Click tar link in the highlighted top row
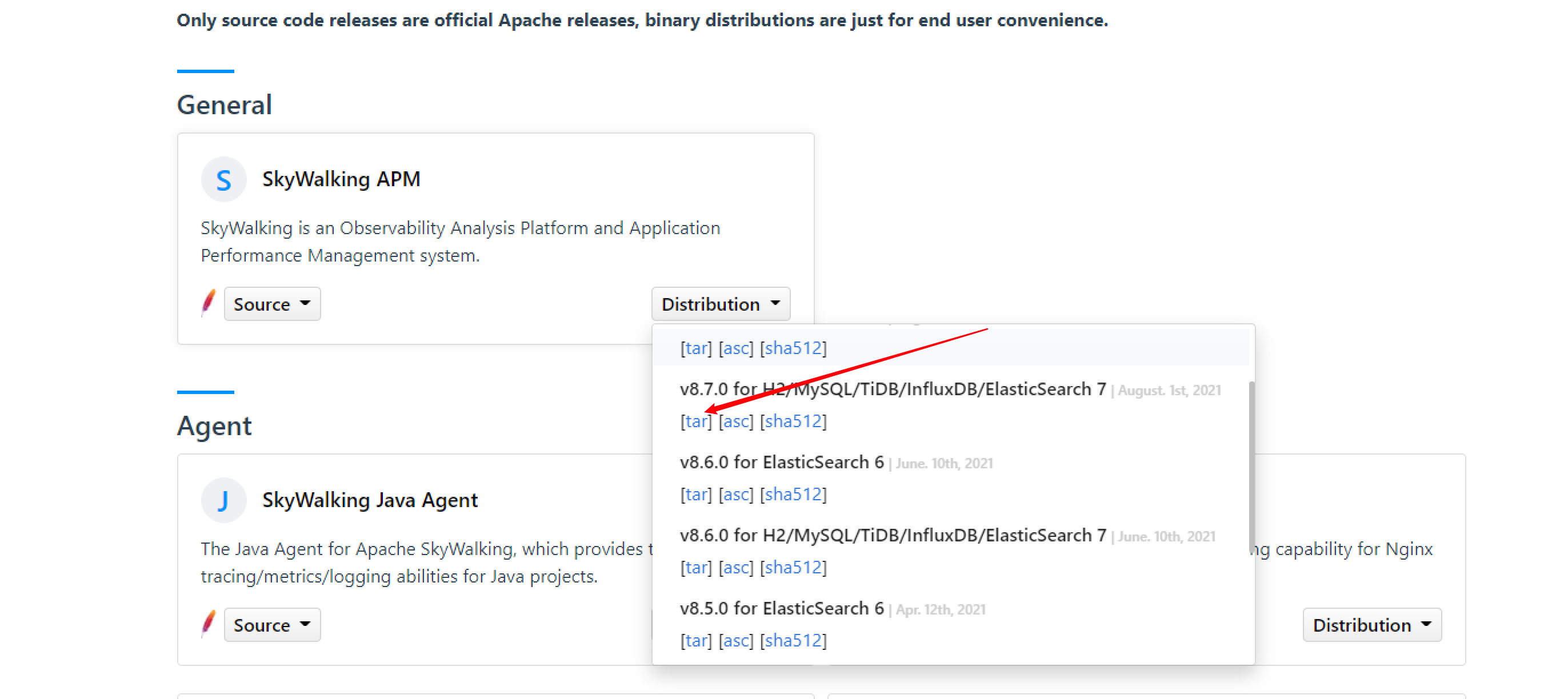This screenshot has height=699, width=1568. pyautogui.click(x=696, y=348)
